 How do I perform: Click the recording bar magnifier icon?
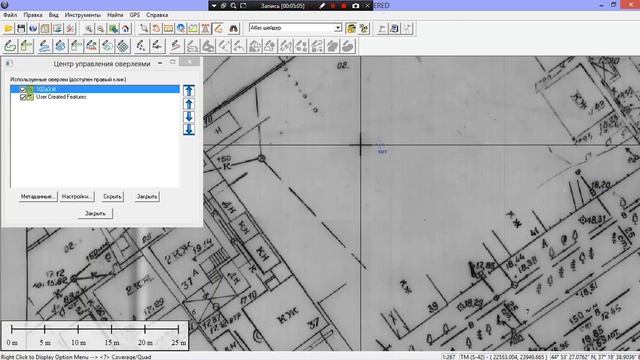pyautogui.click(x=233, y=6)
